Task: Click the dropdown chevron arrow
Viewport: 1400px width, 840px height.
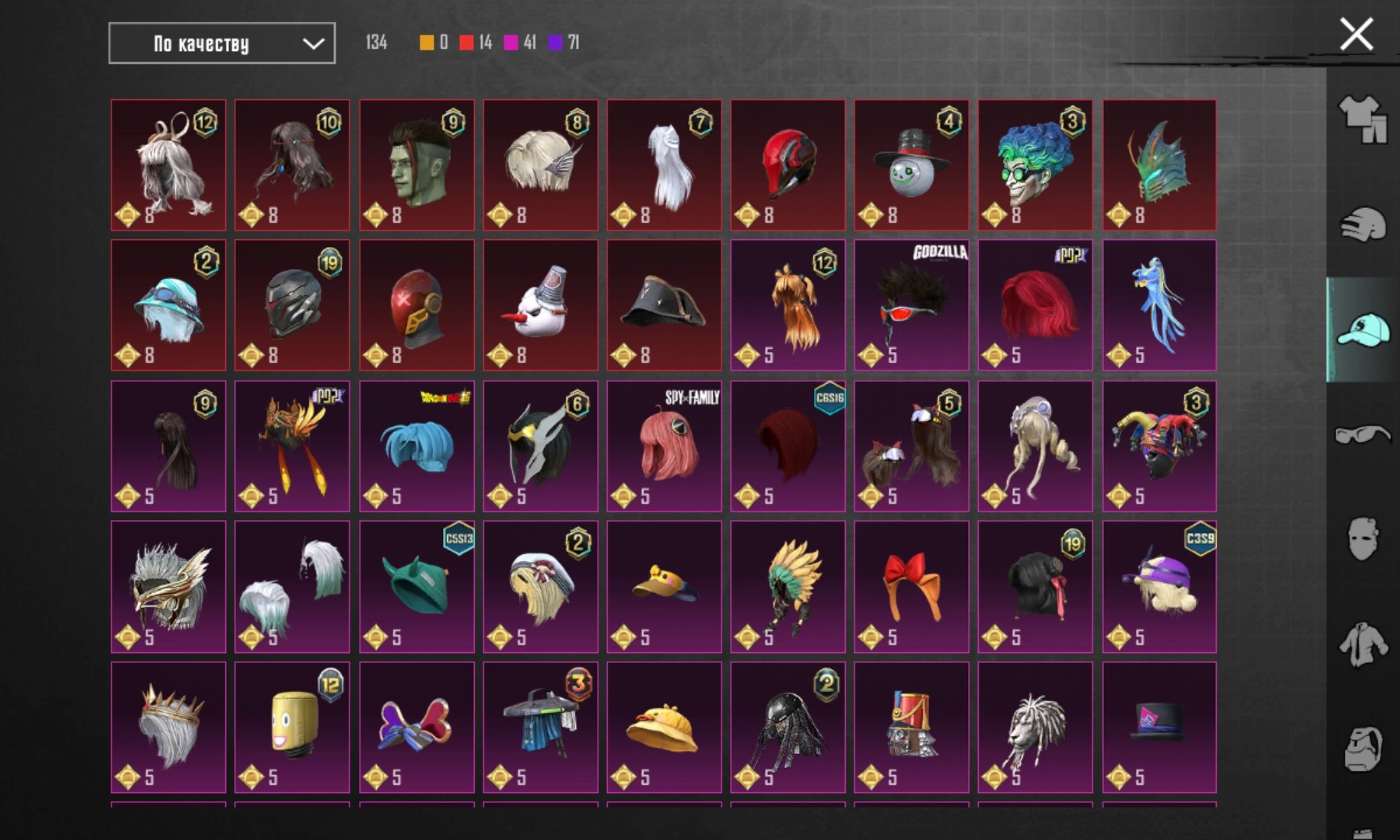Action: point(313,44)
